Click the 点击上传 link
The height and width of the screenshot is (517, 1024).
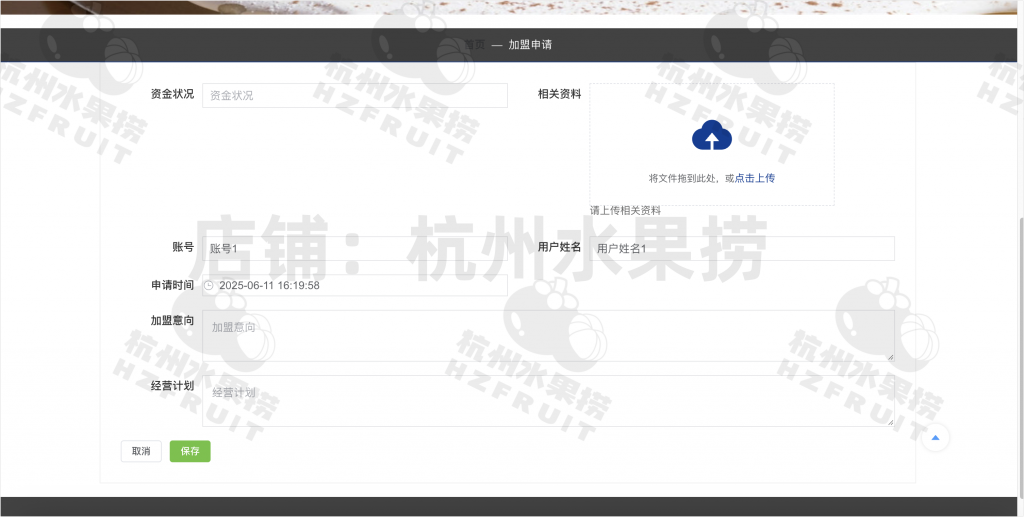coord(755,178)
